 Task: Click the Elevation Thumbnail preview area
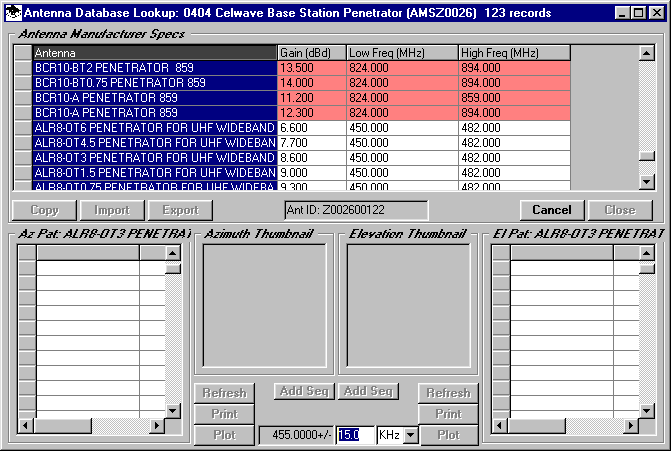[x=408, y=306]
